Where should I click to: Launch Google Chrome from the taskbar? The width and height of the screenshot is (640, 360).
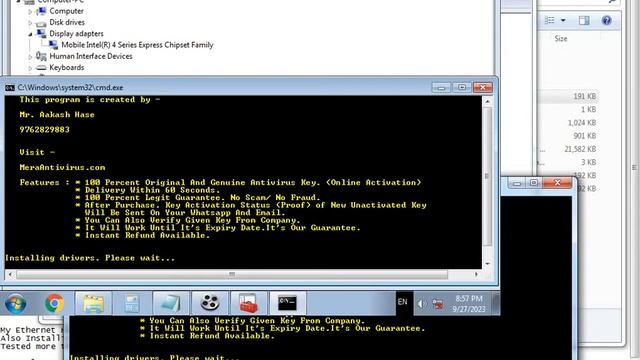[x=54, y=304]
